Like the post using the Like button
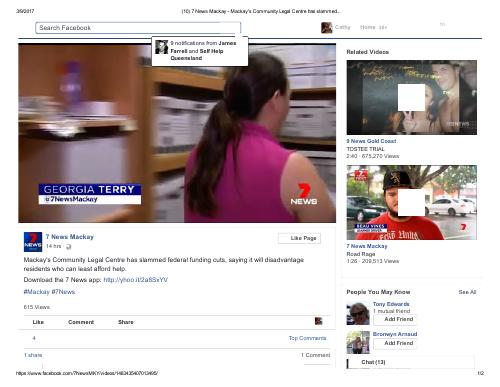 (x=38, y=322)
